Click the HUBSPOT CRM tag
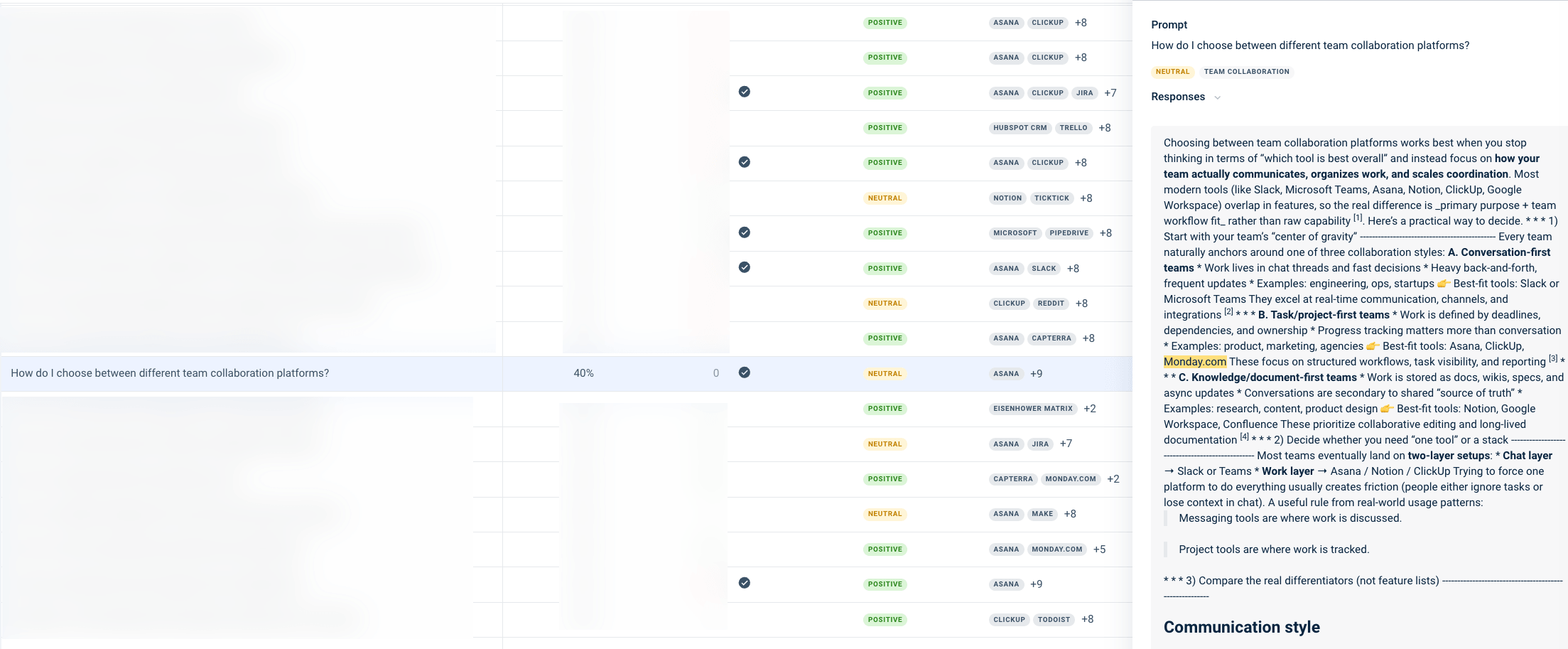The width and height of the screenshot is (1568, 649). (x=1020, y=128)
